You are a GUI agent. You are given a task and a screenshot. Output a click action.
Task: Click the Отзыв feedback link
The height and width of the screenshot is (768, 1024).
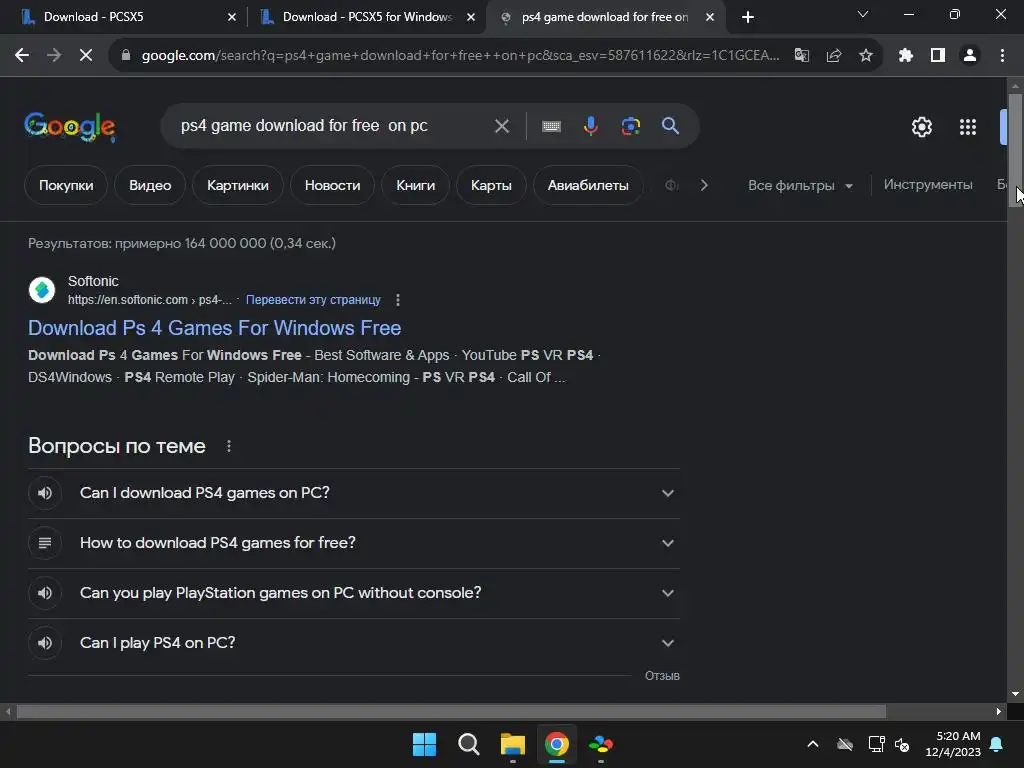pyautogui.click(x=662, y=676)
